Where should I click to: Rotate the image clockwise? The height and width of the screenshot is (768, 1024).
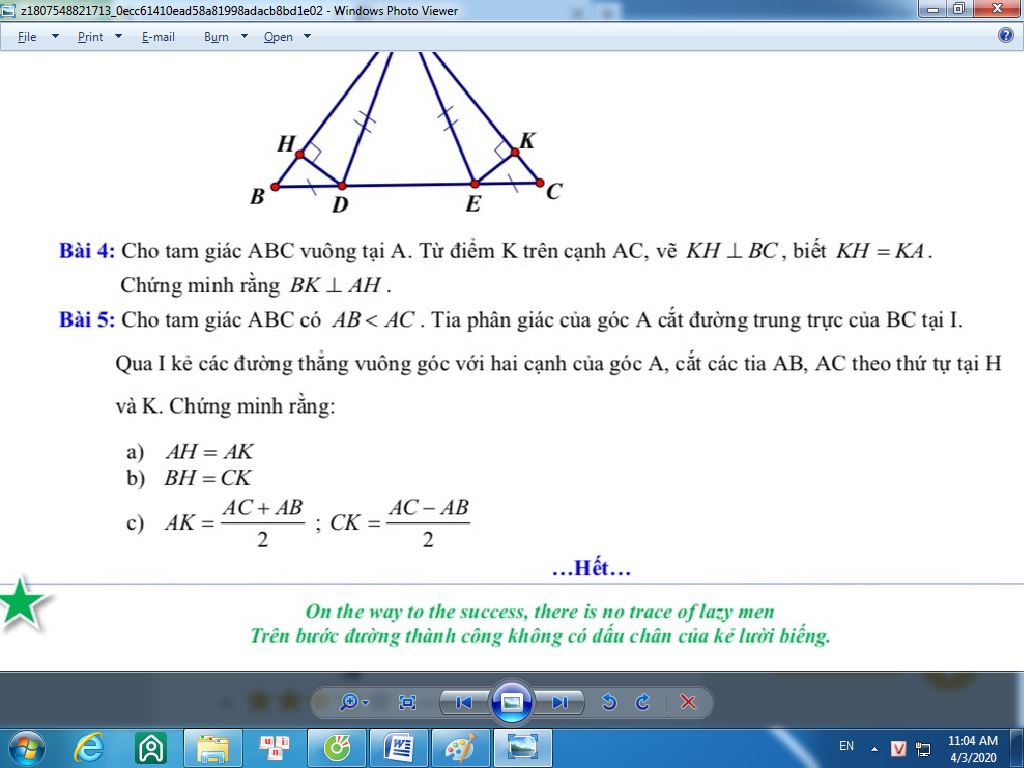[643, 702]
